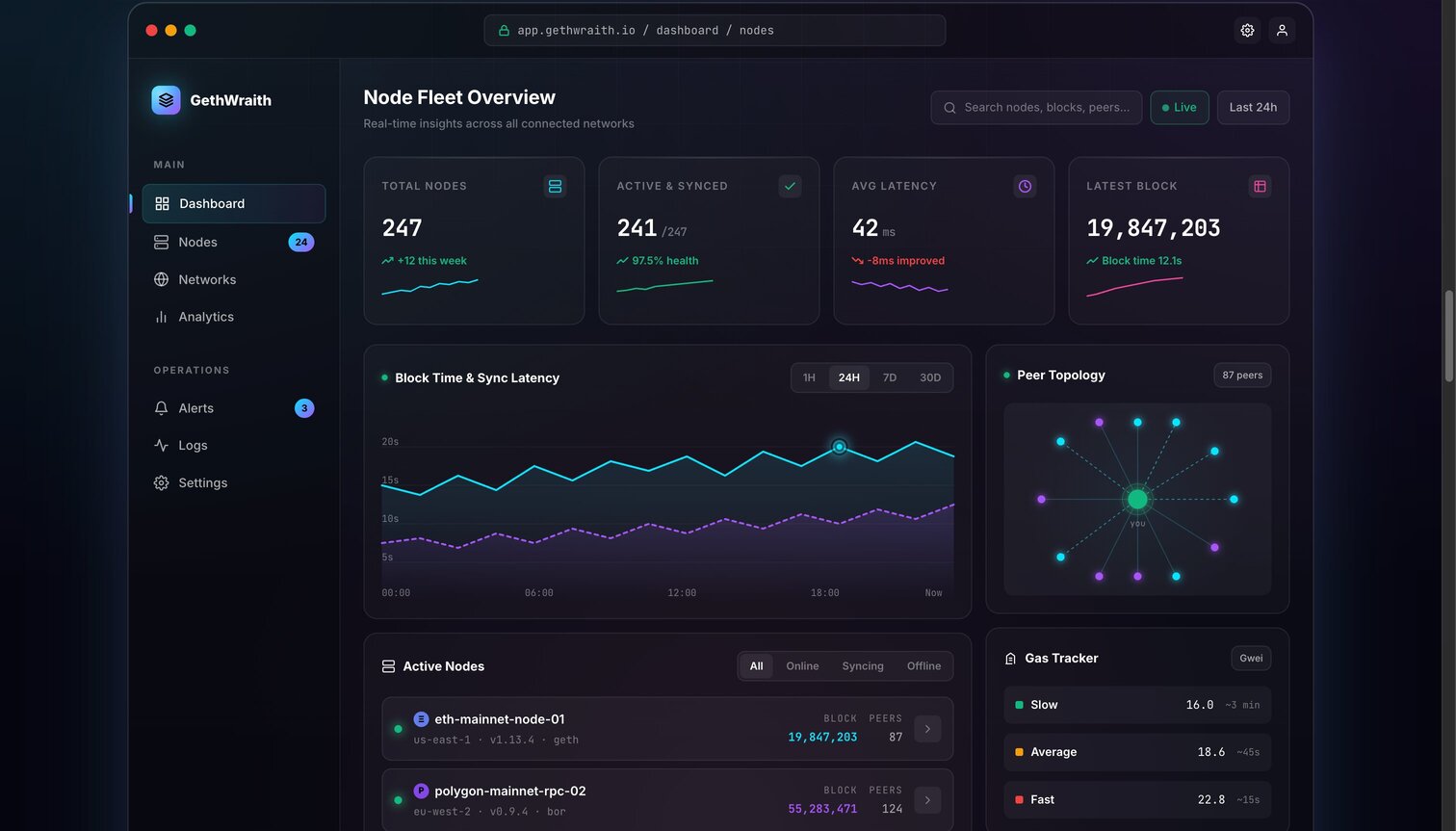Open the Last 24h range dropdown
The height and width of the screenshot is (831, 1456).
1253,107
